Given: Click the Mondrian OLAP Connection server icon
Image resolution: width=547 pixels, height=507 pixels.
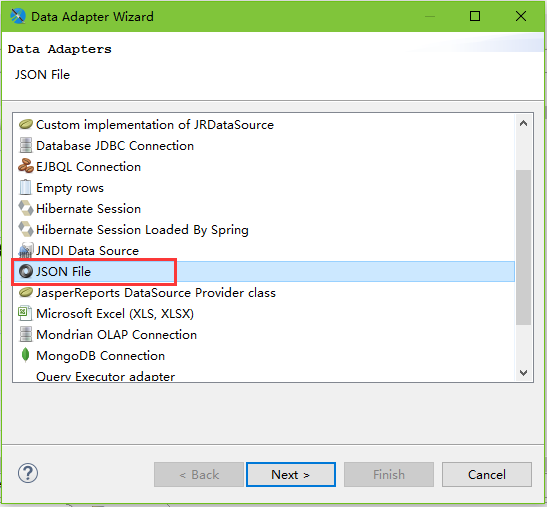Looking at the screenshot, I should pos(25,334).
